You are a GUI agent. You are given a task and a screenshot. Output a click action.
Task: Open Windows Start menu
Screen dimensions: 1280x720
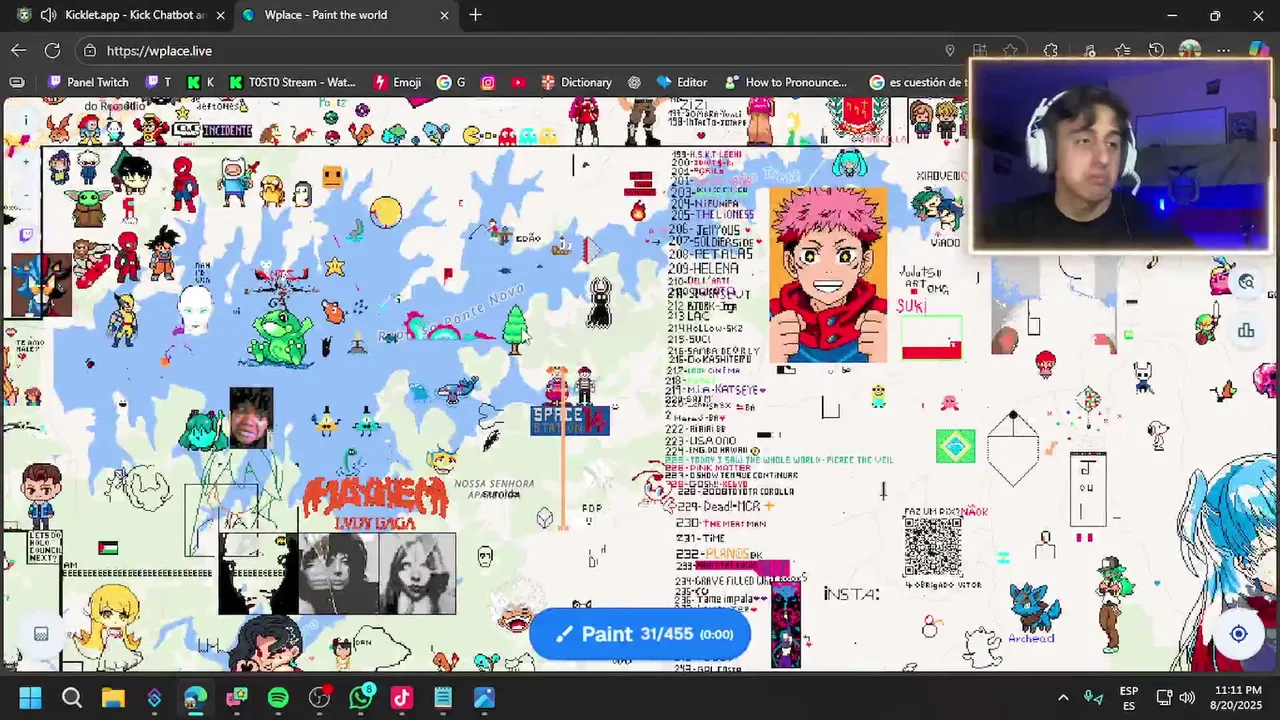pyautogui.click(x=30, y=697)
